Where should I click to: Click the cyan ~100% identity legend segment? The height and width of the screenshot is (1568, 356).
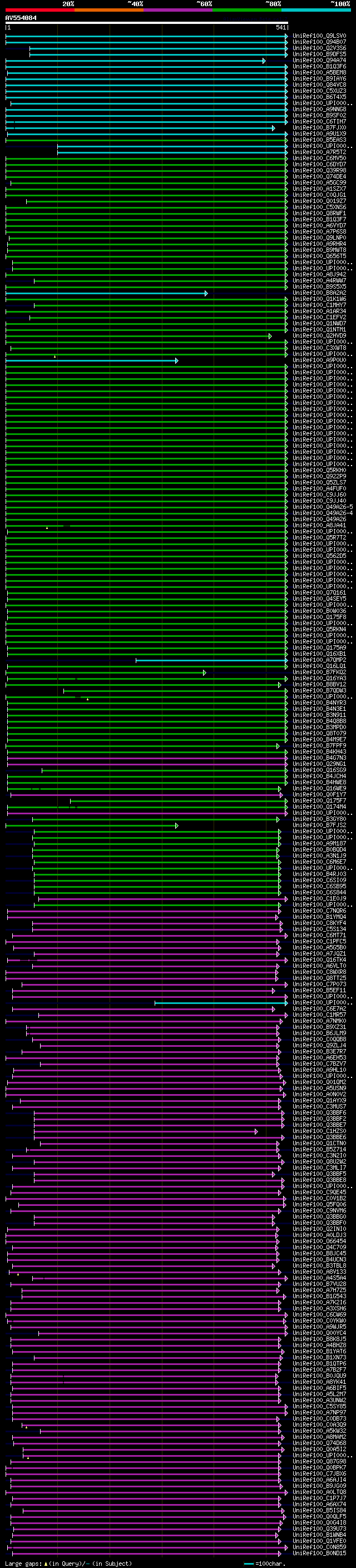tap(317, 10)
